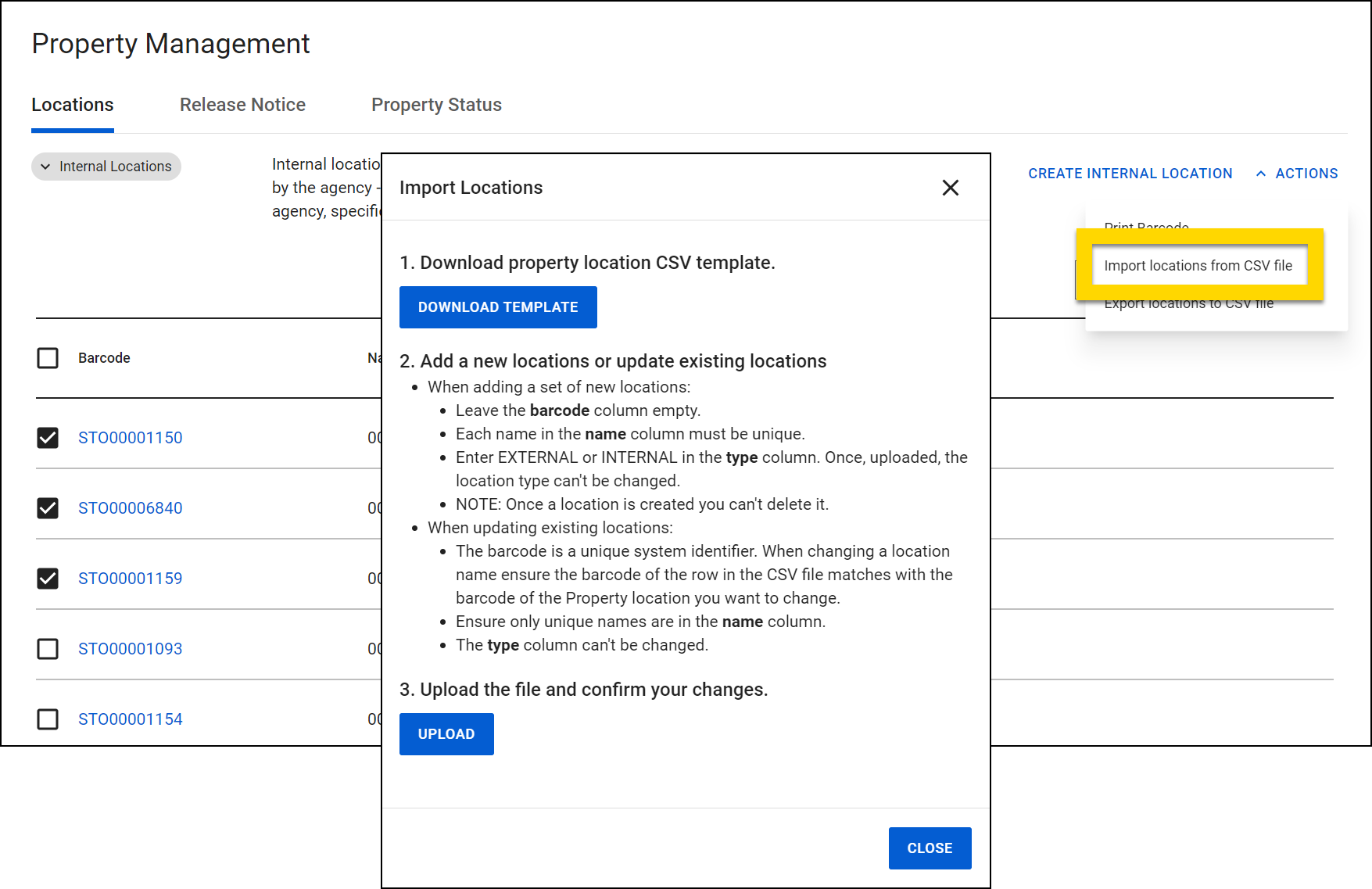The height and width of the screenshot is (889, 1372).
Task: Select Import locations from CSV file
Action: [1199, 266]
